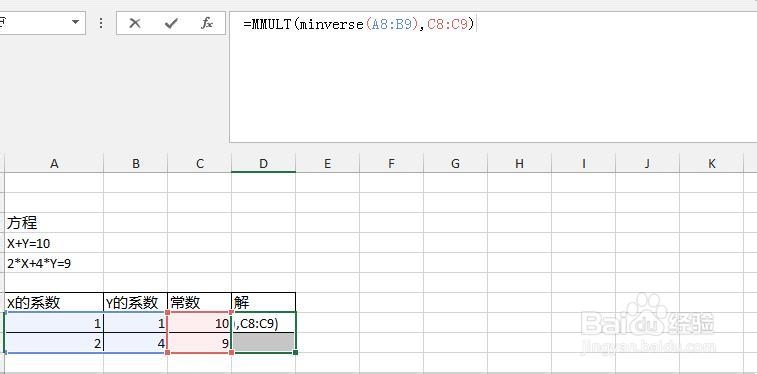
Task: Click inside the formula bar text
Action: [x=360, y=24]
